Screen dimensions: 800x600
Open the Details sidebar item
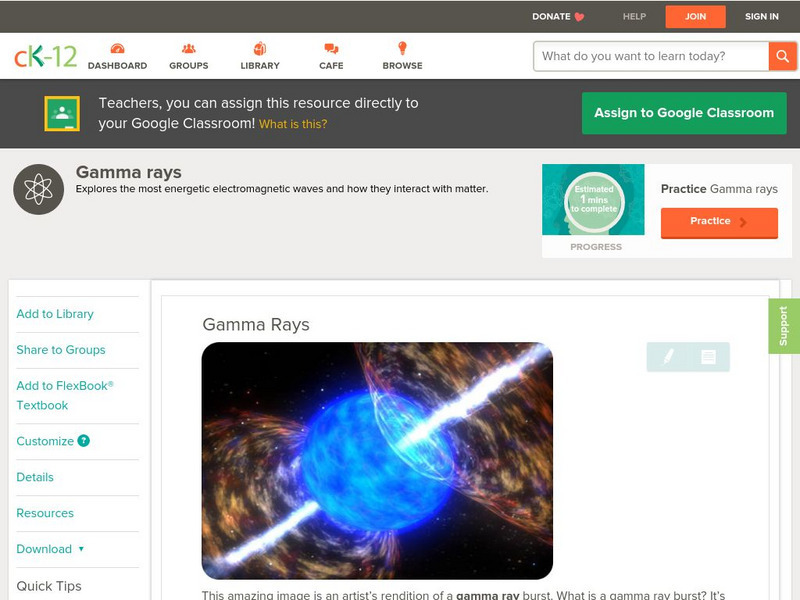click(x=35, y=477)
